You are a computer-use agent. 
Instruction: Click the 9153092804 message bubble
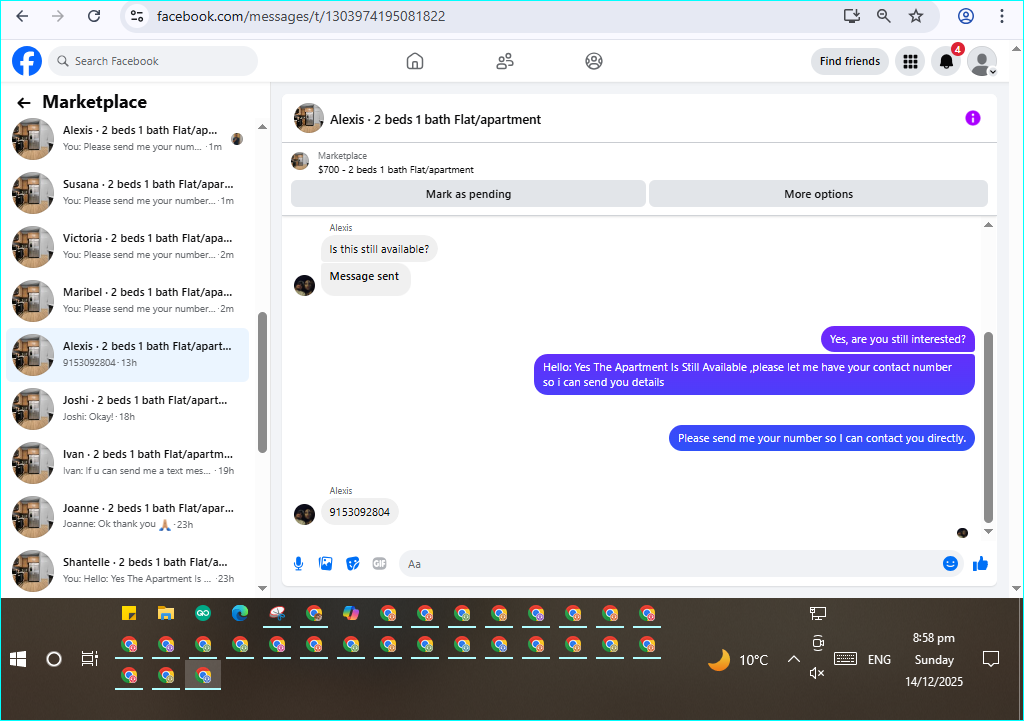pos(359,512)
